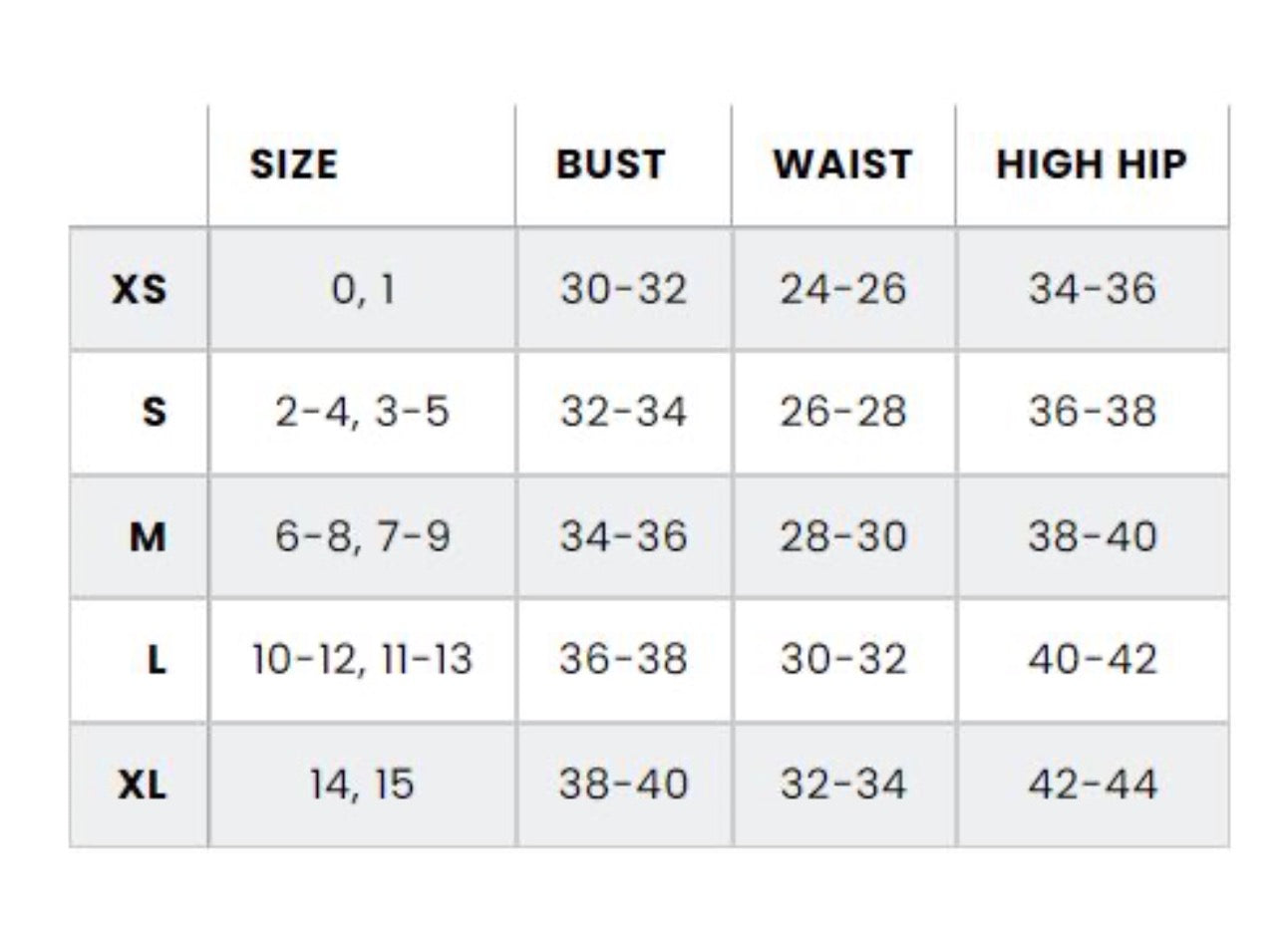The height and width of the screenshot is (952, 1286).
Task: Click the XL waist value 32-34
Action: (x=843, y=785)
